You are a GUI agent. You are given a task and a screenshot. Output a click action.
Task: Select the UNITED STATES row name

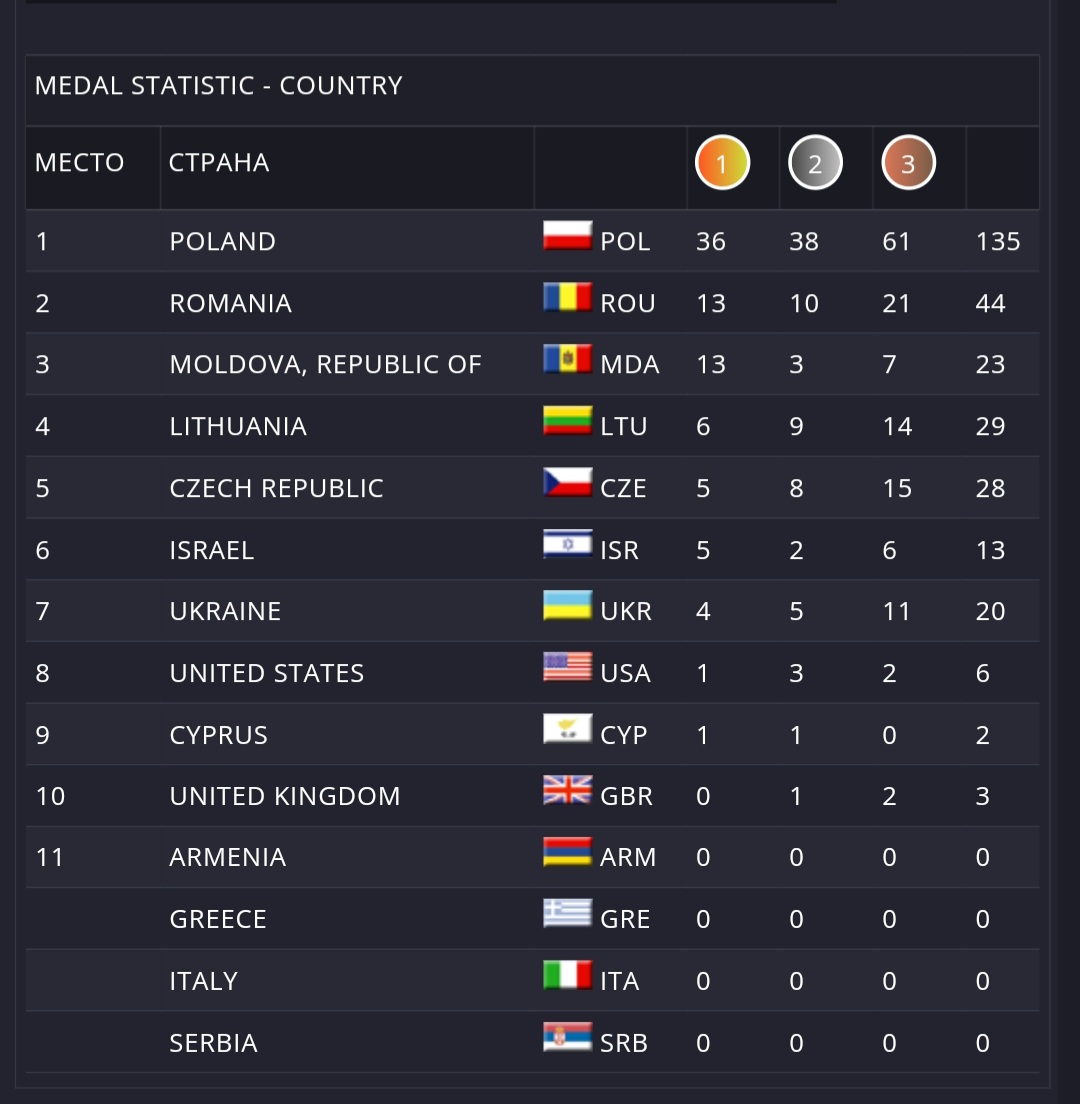267,673
